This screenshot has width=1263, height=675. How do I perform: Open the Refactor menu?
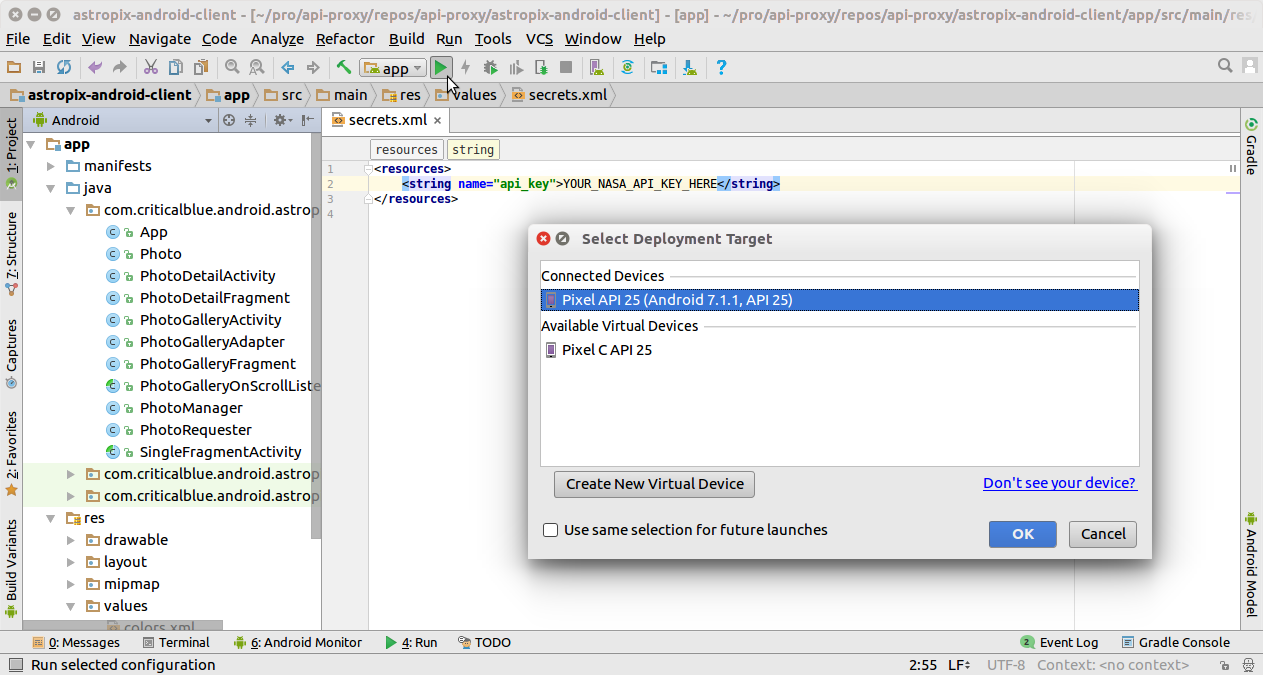[x=345, y=39]
